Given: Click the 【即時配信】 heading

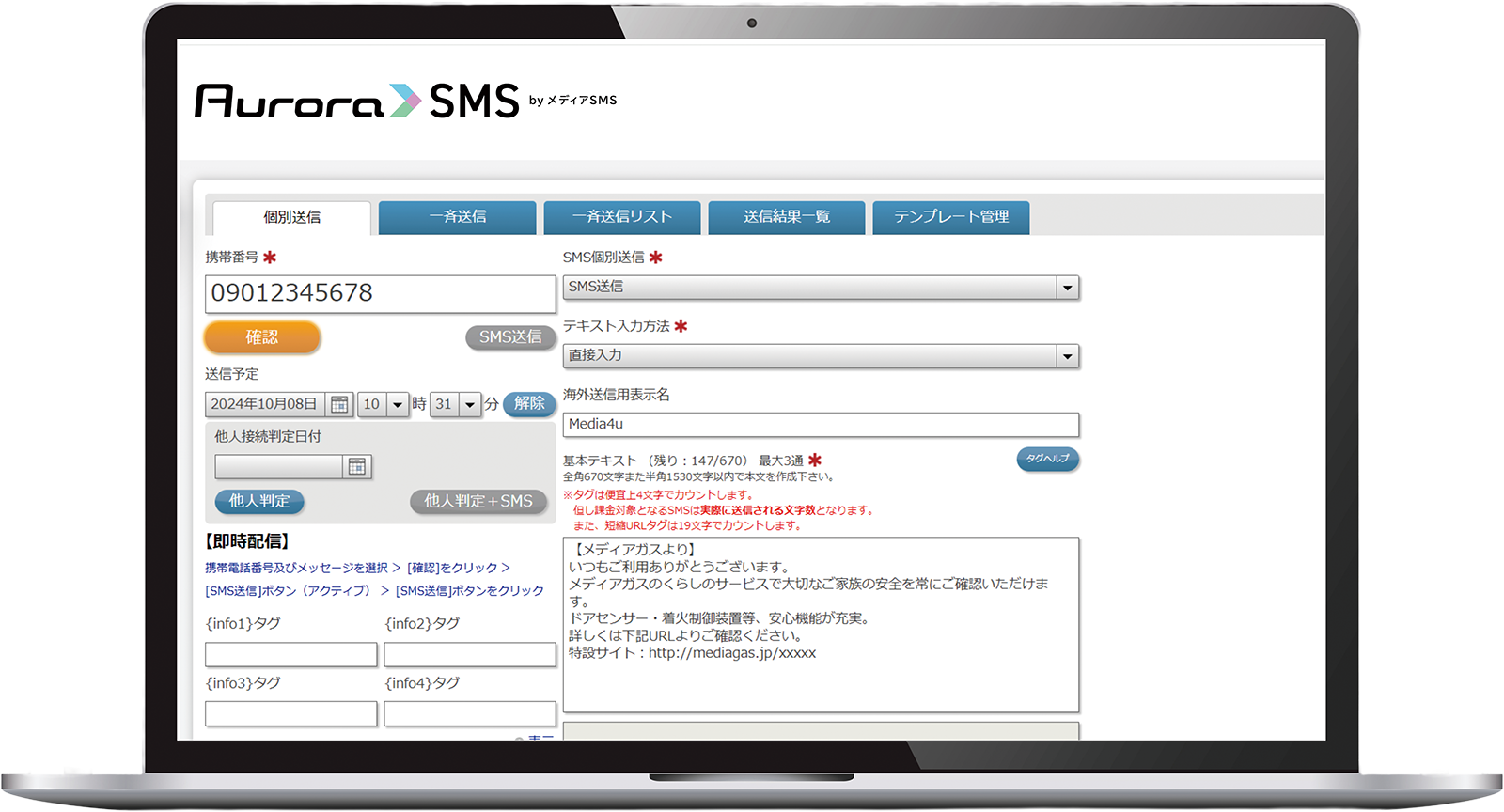Looking at the screenshot, I should pyautogui.click(x=248, y=541).
